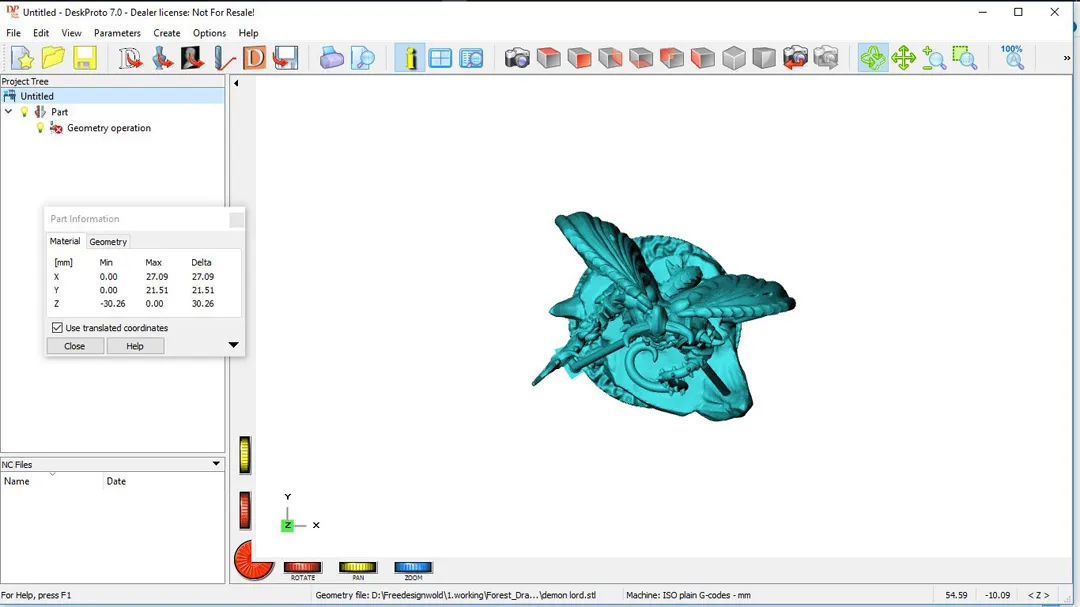Viewport: 1080px width, 607px height.
Task: Create a new project with the star icon
Action: (22, 58)
